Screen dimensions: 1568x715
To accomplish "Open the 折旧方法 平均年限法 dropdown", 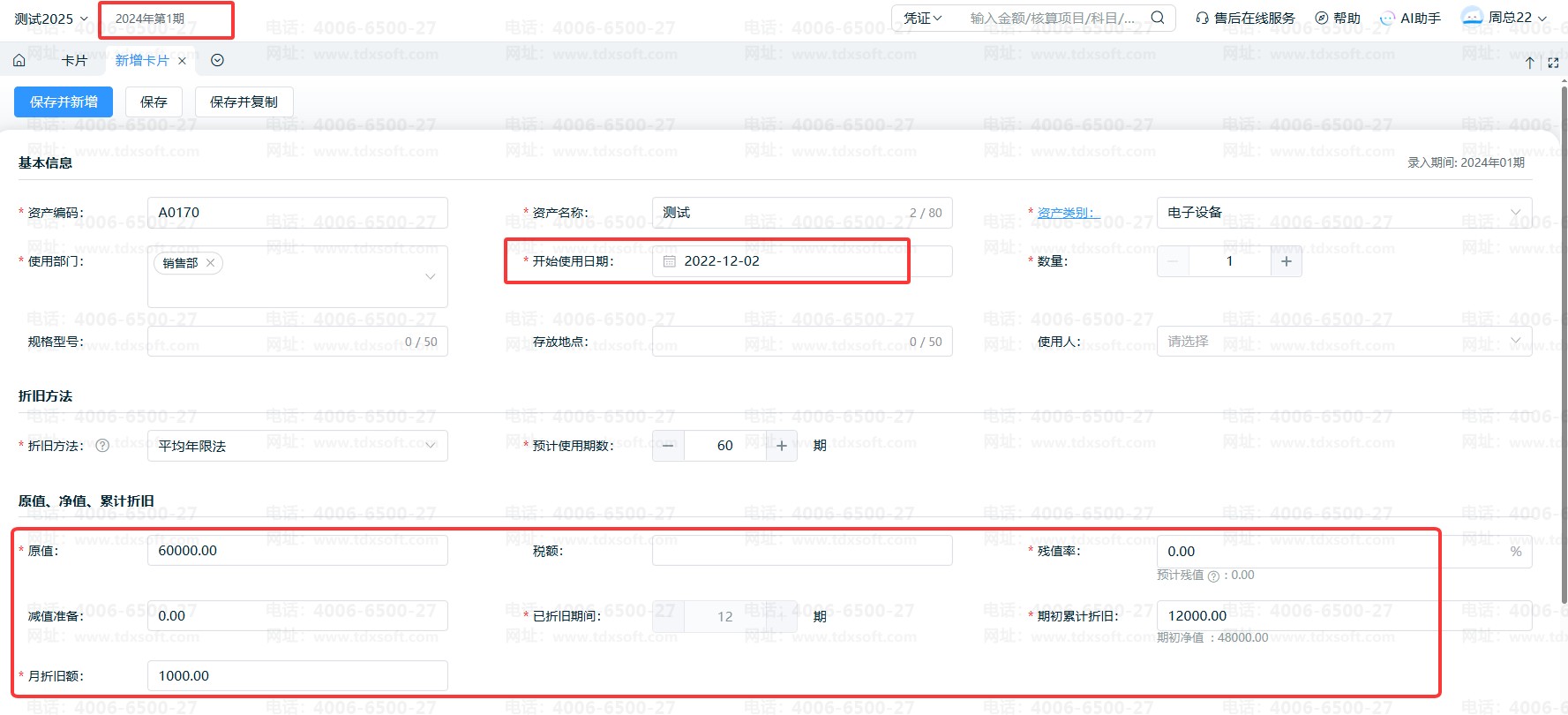I will tap(431, 446).
